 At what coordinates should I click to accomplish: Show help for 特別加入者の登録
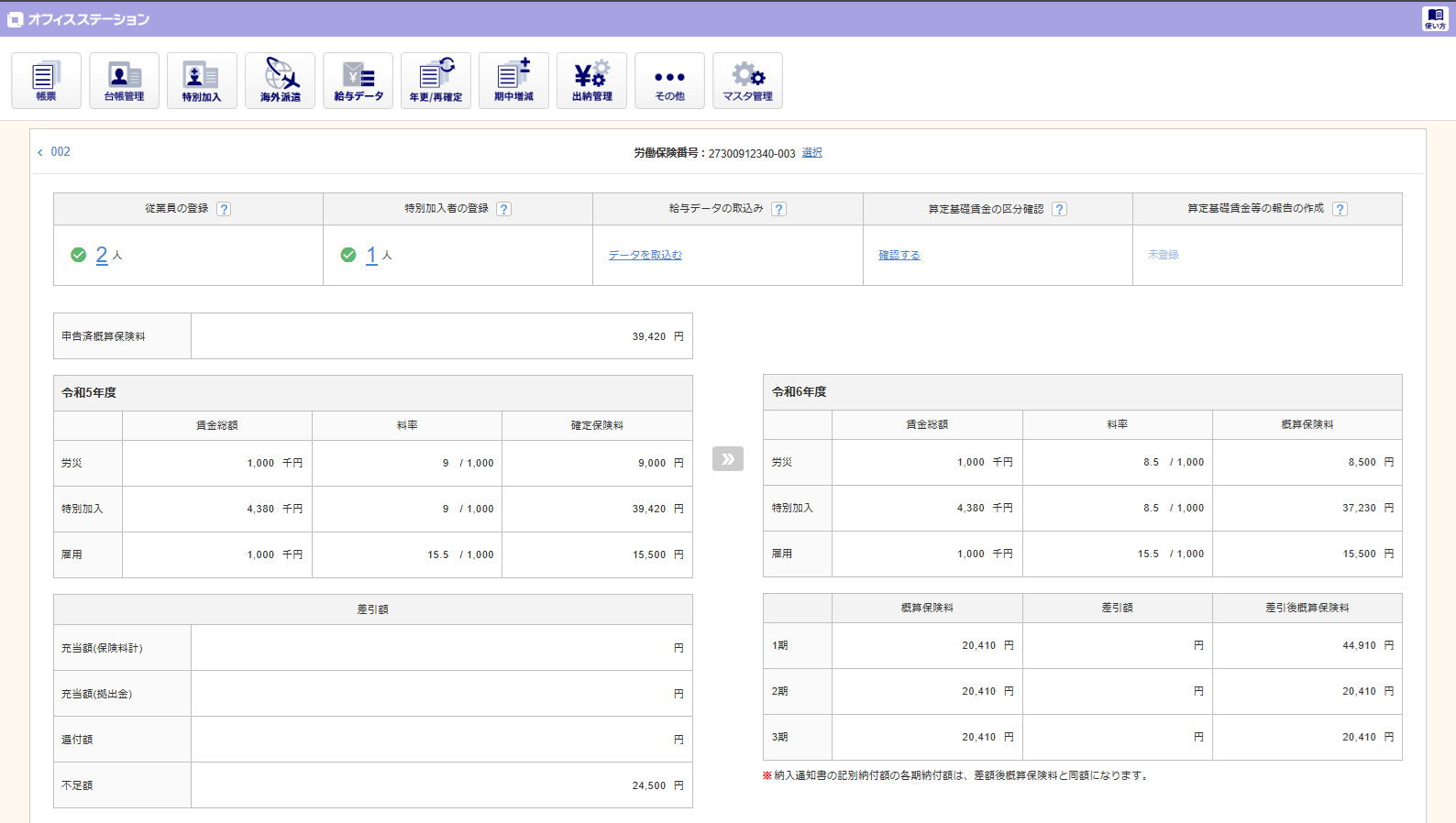(503, 209)
